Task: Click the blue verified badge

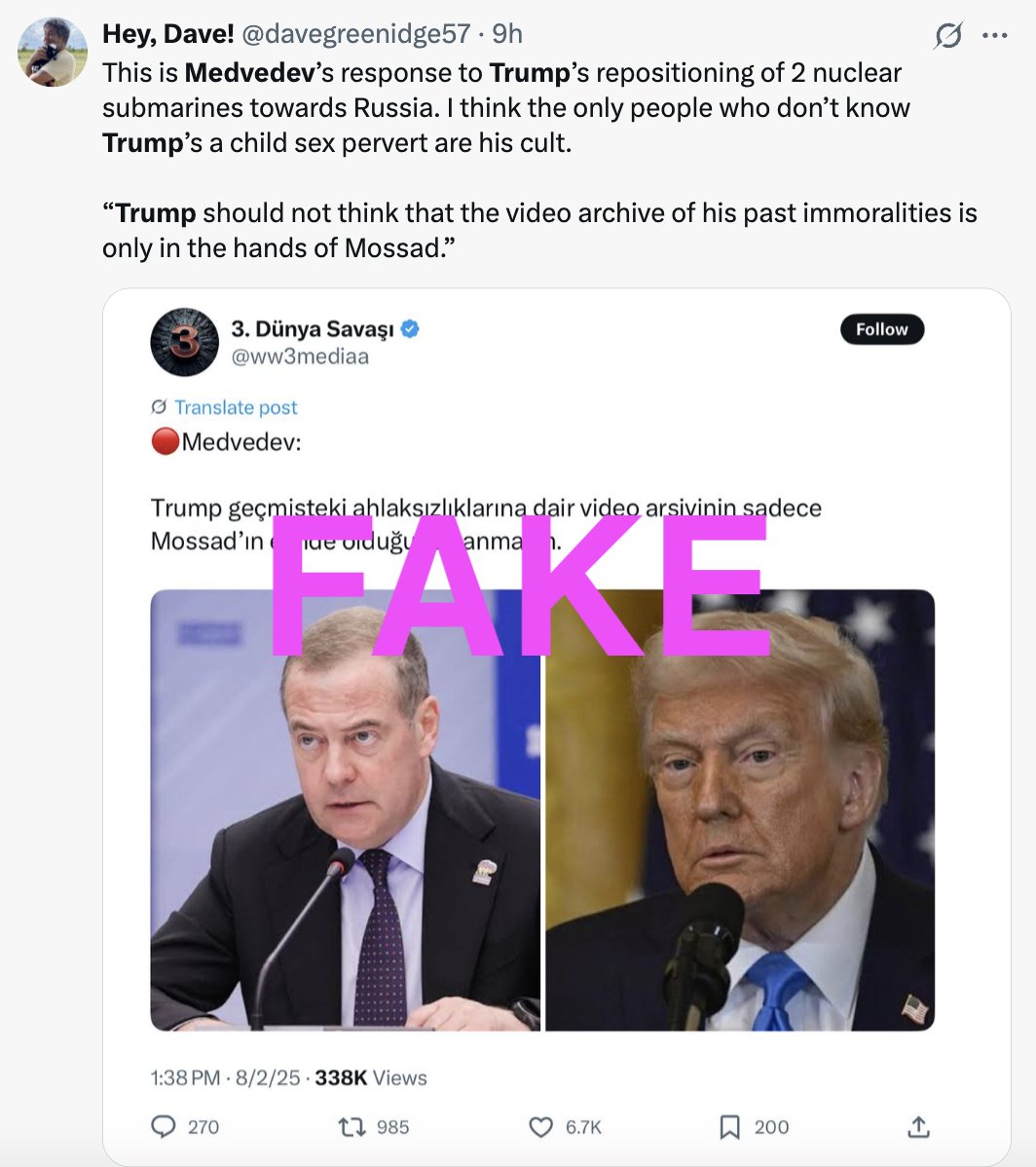Action: [x=410, y=328]
